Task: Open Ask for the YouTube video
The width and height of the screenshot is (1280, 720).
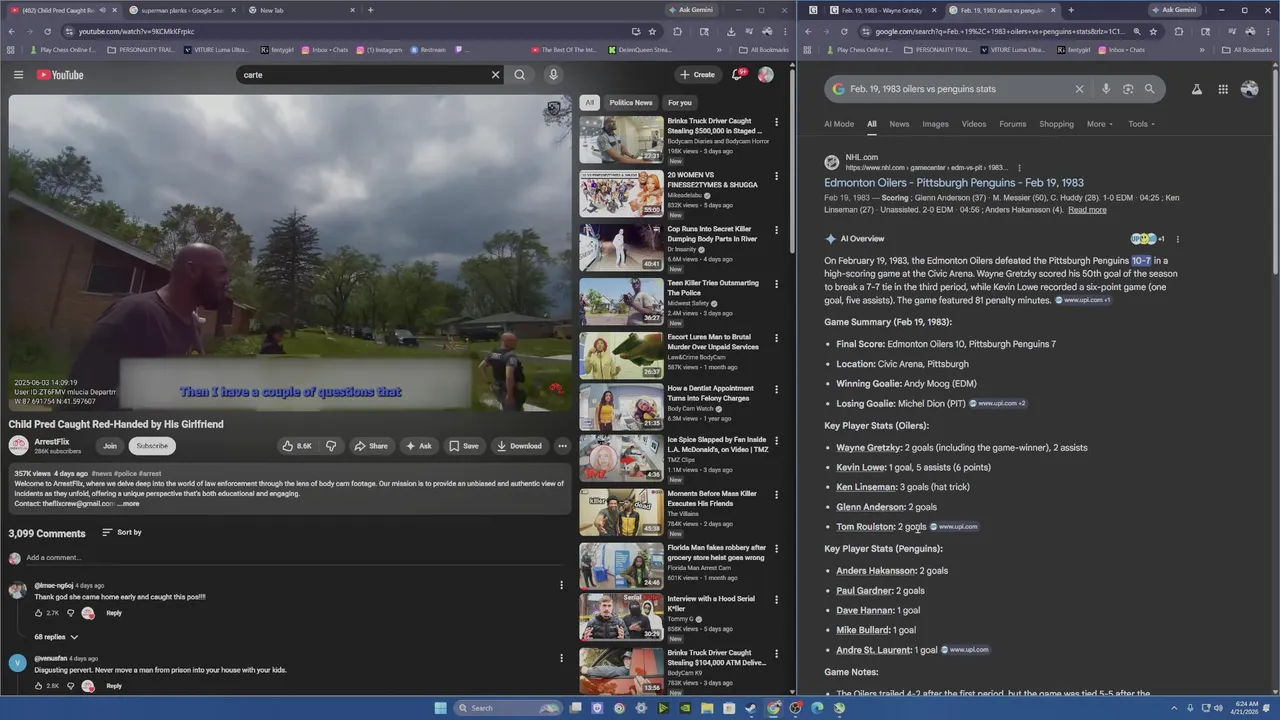Action: [418, 446]
